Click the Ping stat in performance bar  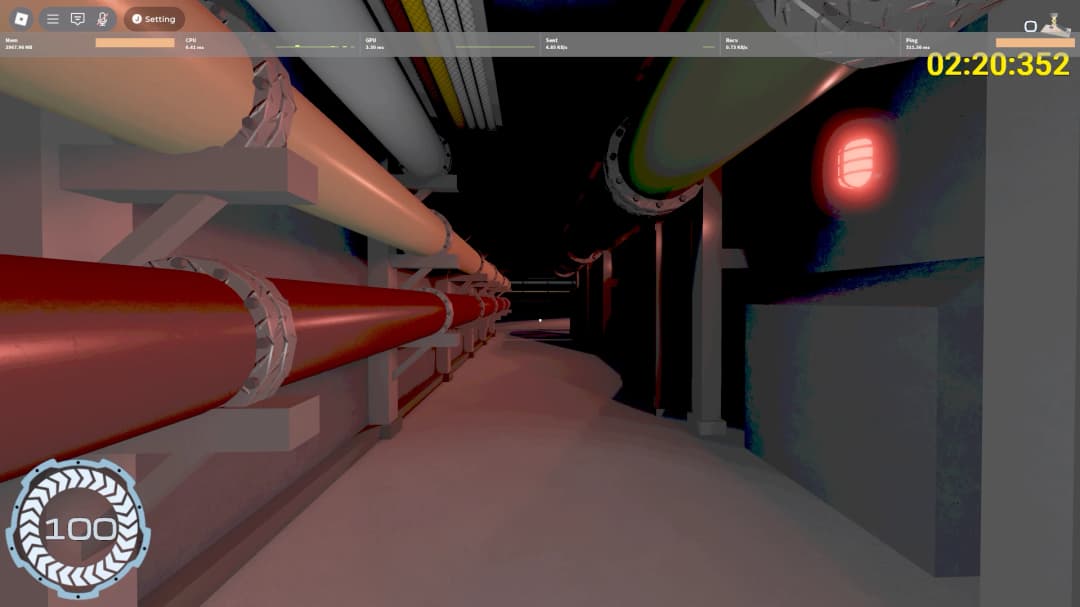point(917,43)
